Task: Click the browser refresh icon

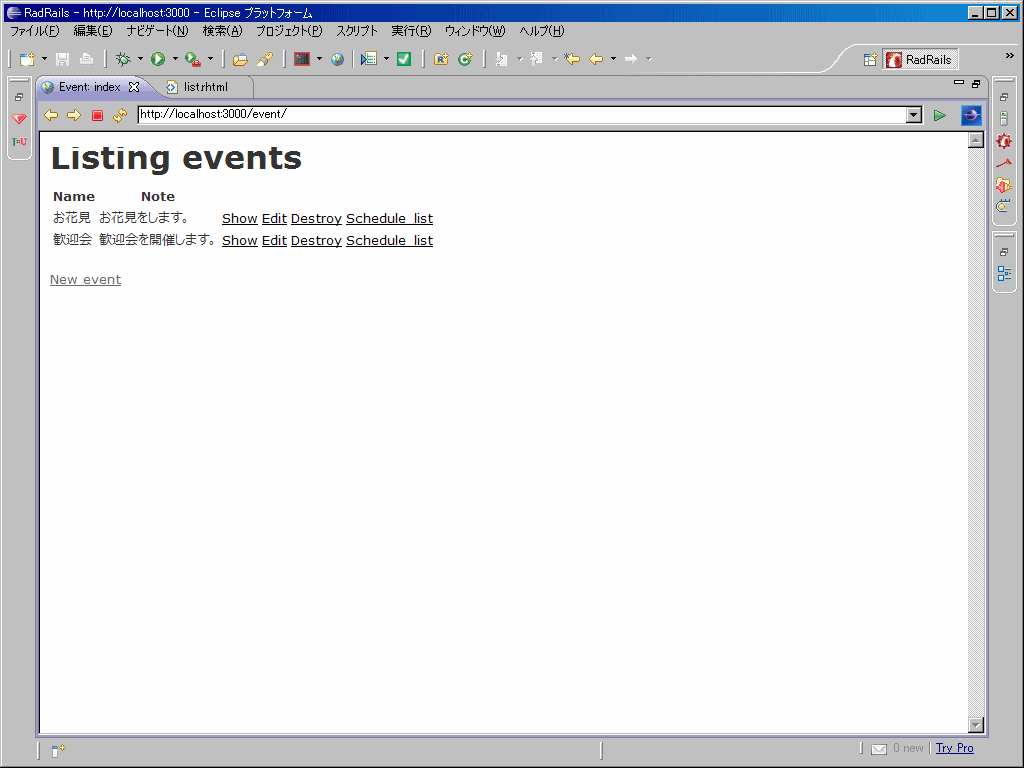Action: coord(120,116)
